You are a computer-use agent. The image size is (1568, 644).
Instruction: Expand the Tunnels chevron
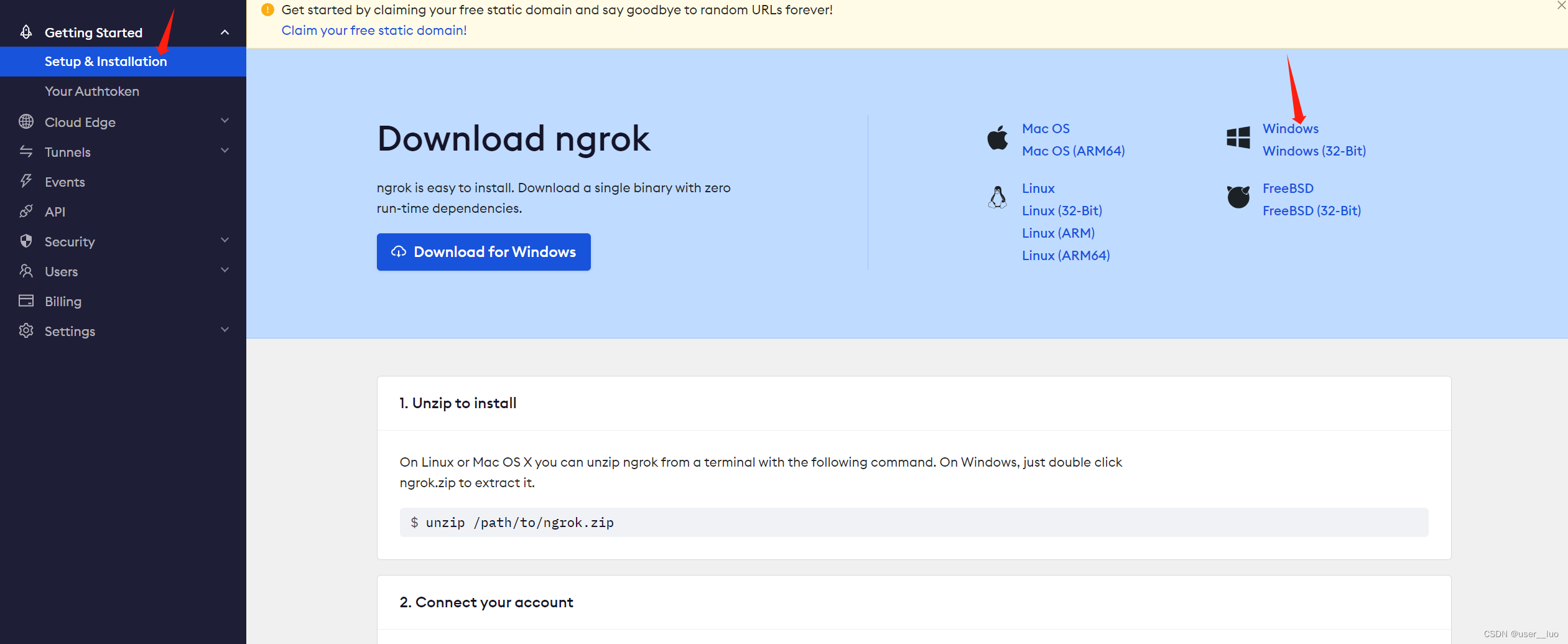tap(225, 151)
